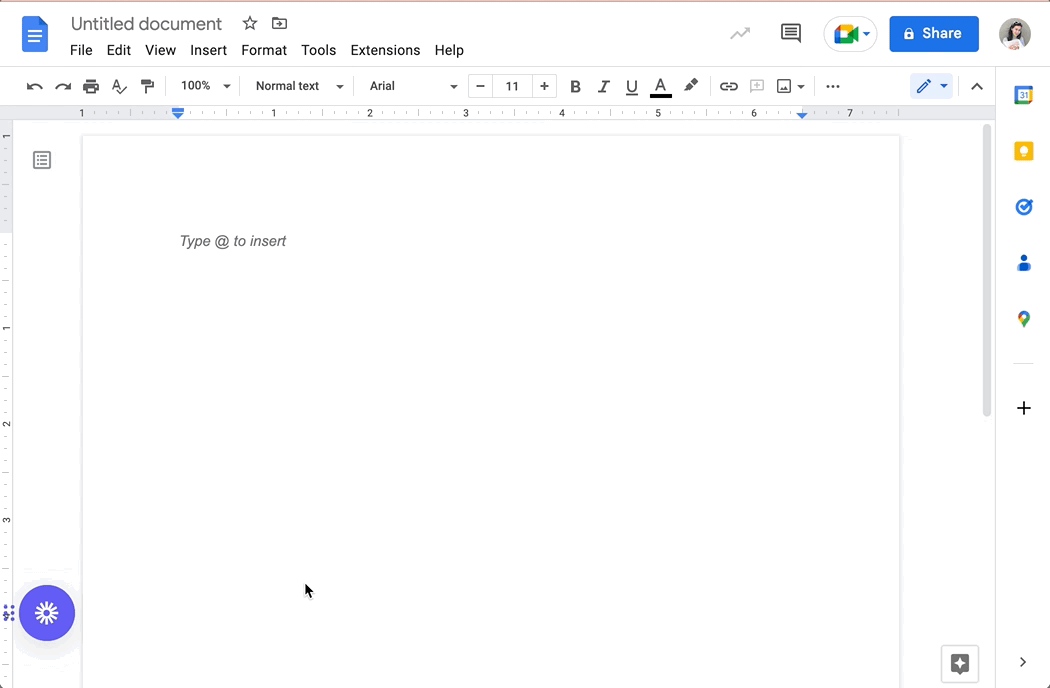Open Google Calendar in side panel
This screenshot has height=688, width=1050.
pyautogui.click(x=1023, y=95)
